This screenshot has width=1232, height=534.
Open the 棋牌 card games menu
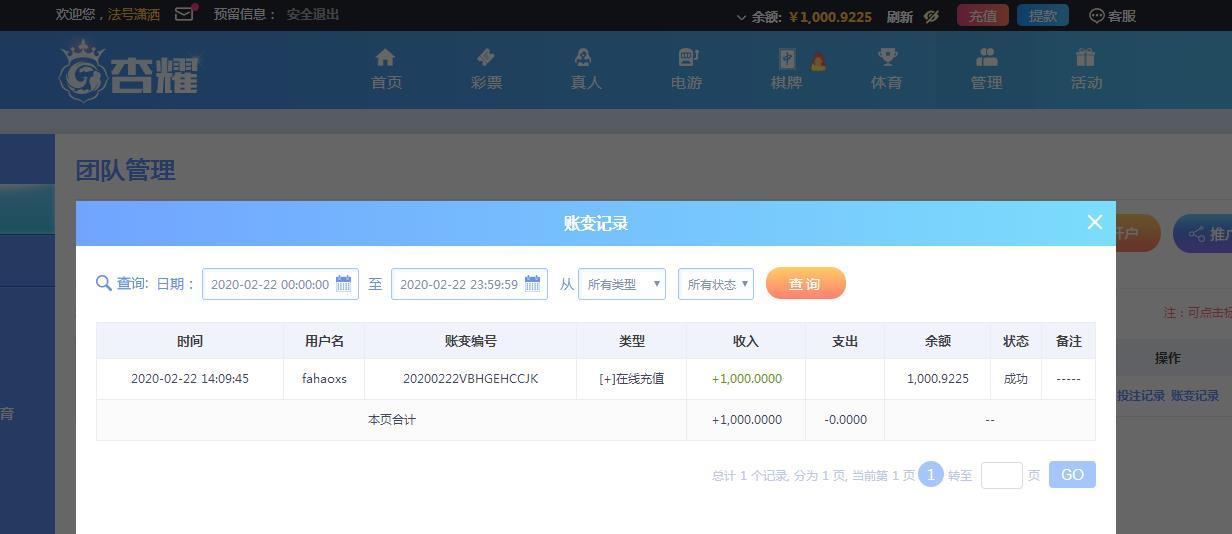click(x=787, y=70)
